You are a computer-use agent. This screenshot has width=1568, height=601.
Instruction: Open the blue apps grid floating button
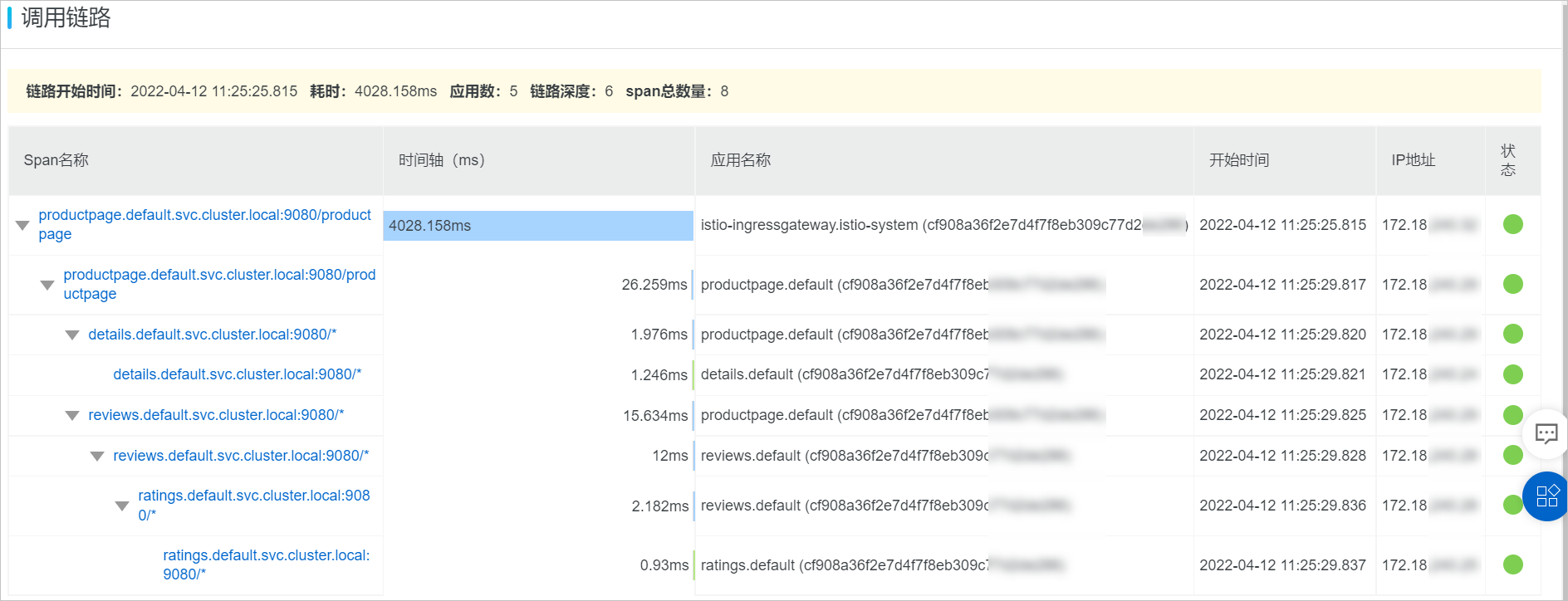click(1546, 496)
